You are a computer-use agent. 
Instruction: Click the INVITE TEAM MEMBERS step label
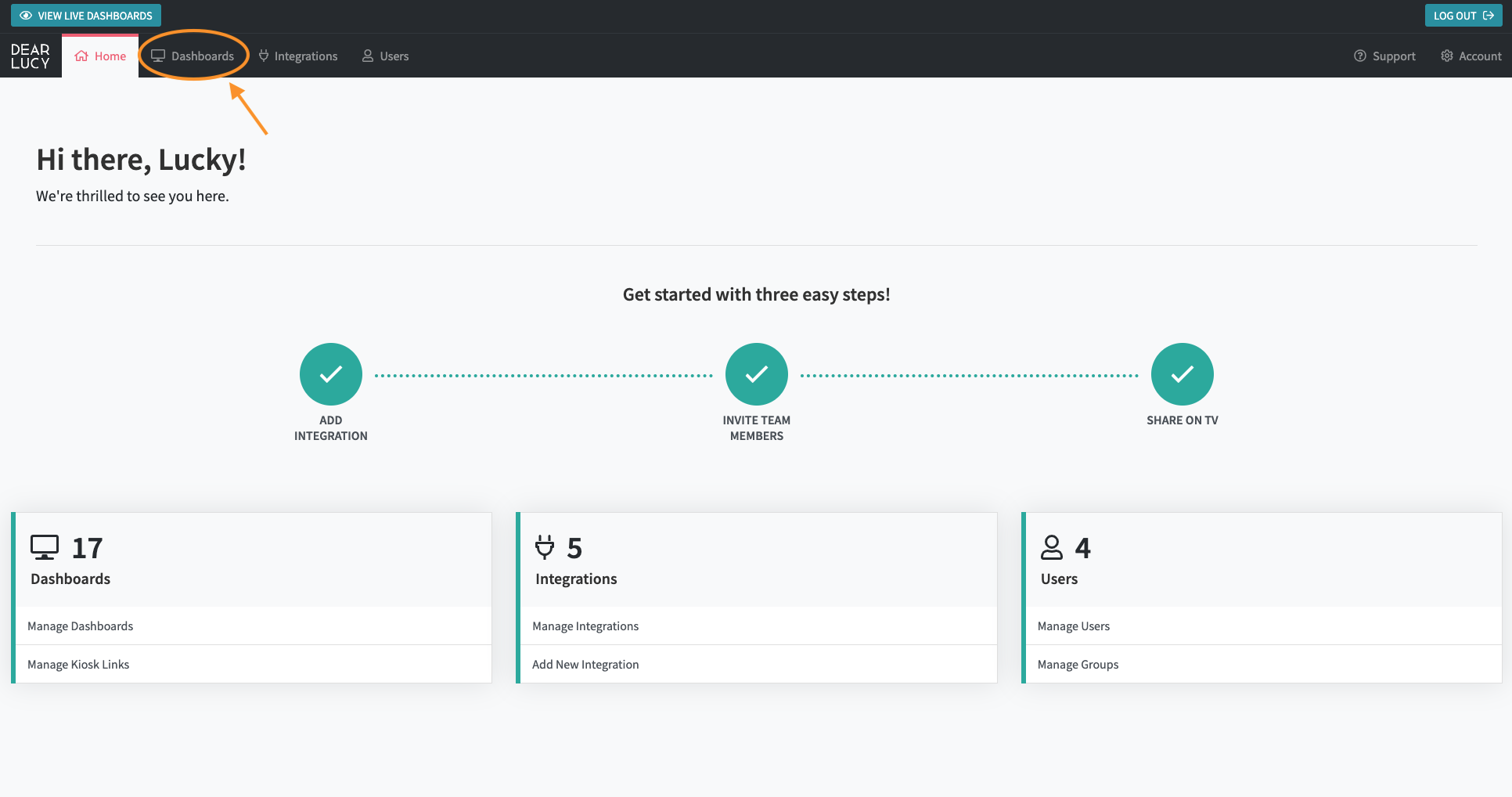[757, 428]
